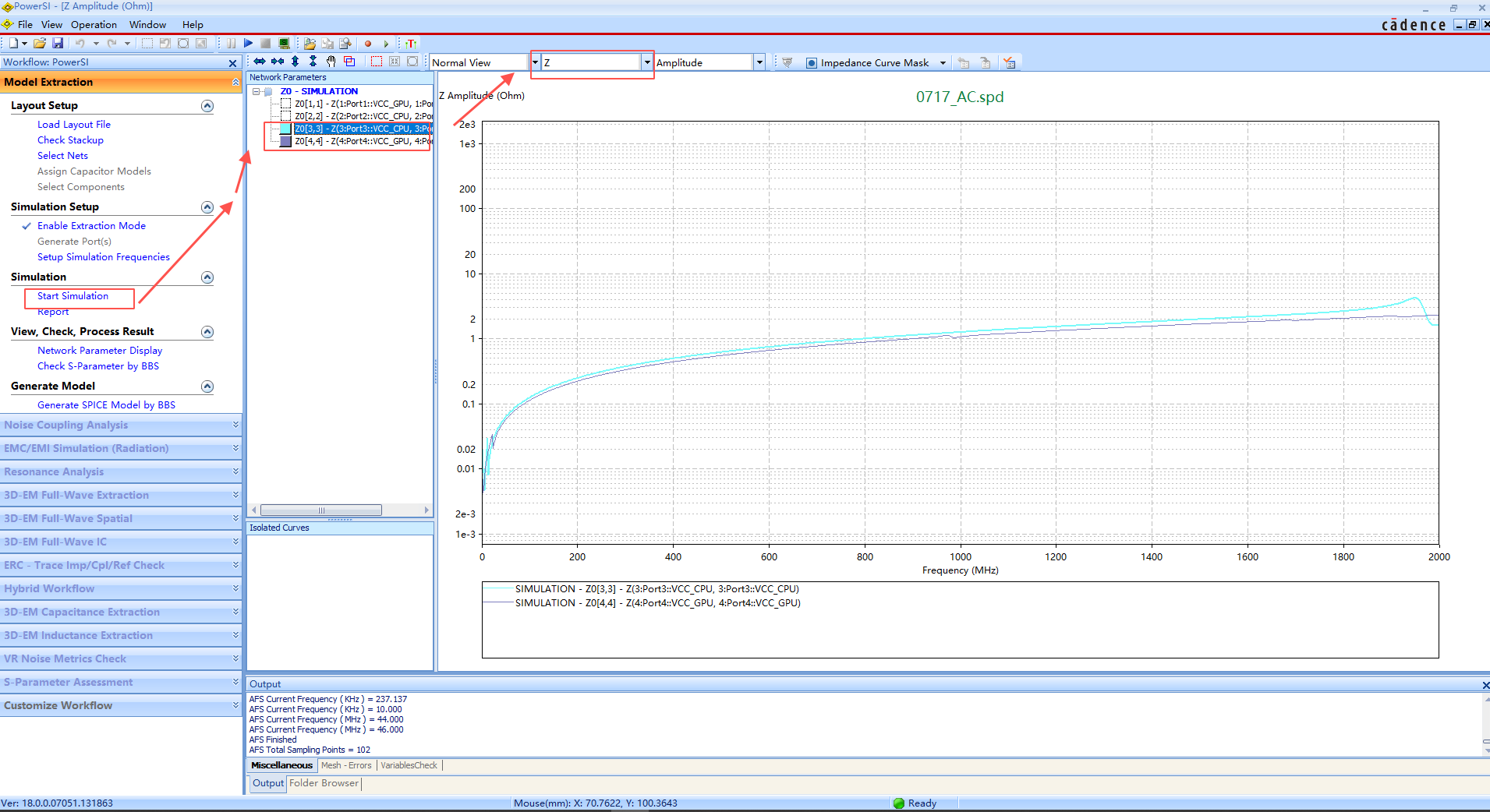This screenshot has height=812, width=1490.
Task: Click the green S chip icon
Action: [x=284, y=44]
